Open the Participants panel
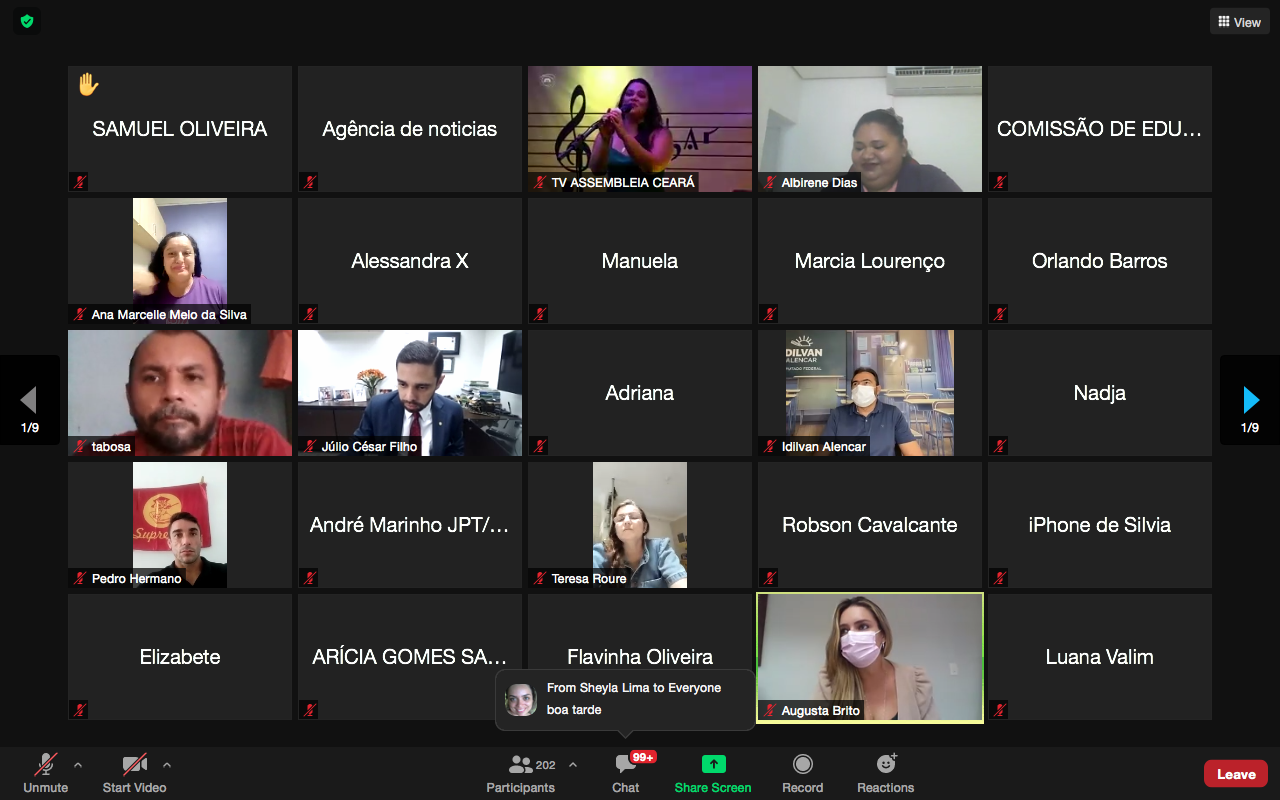Screen dimensions: 1280x800 520,773
